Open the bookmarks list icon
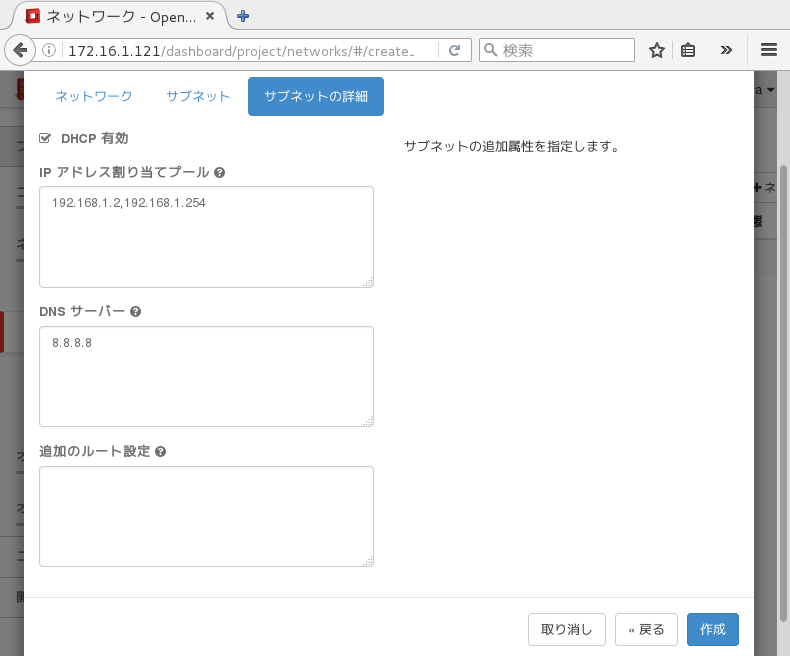Image resolution: width=790 pixels, height=656 pixels. click(688, 50)
